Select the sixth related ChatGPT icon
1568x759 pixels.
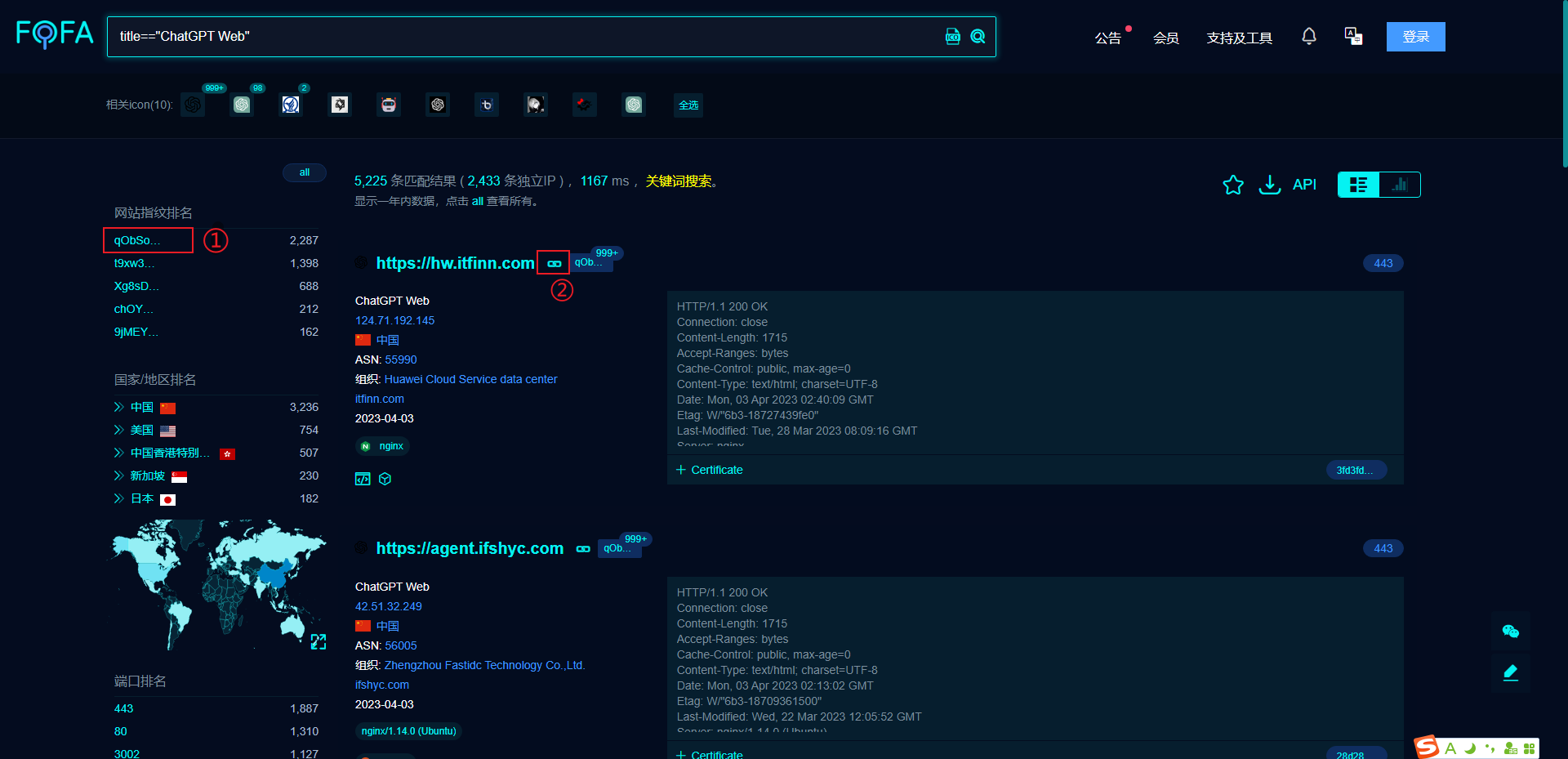coord(438,105)
